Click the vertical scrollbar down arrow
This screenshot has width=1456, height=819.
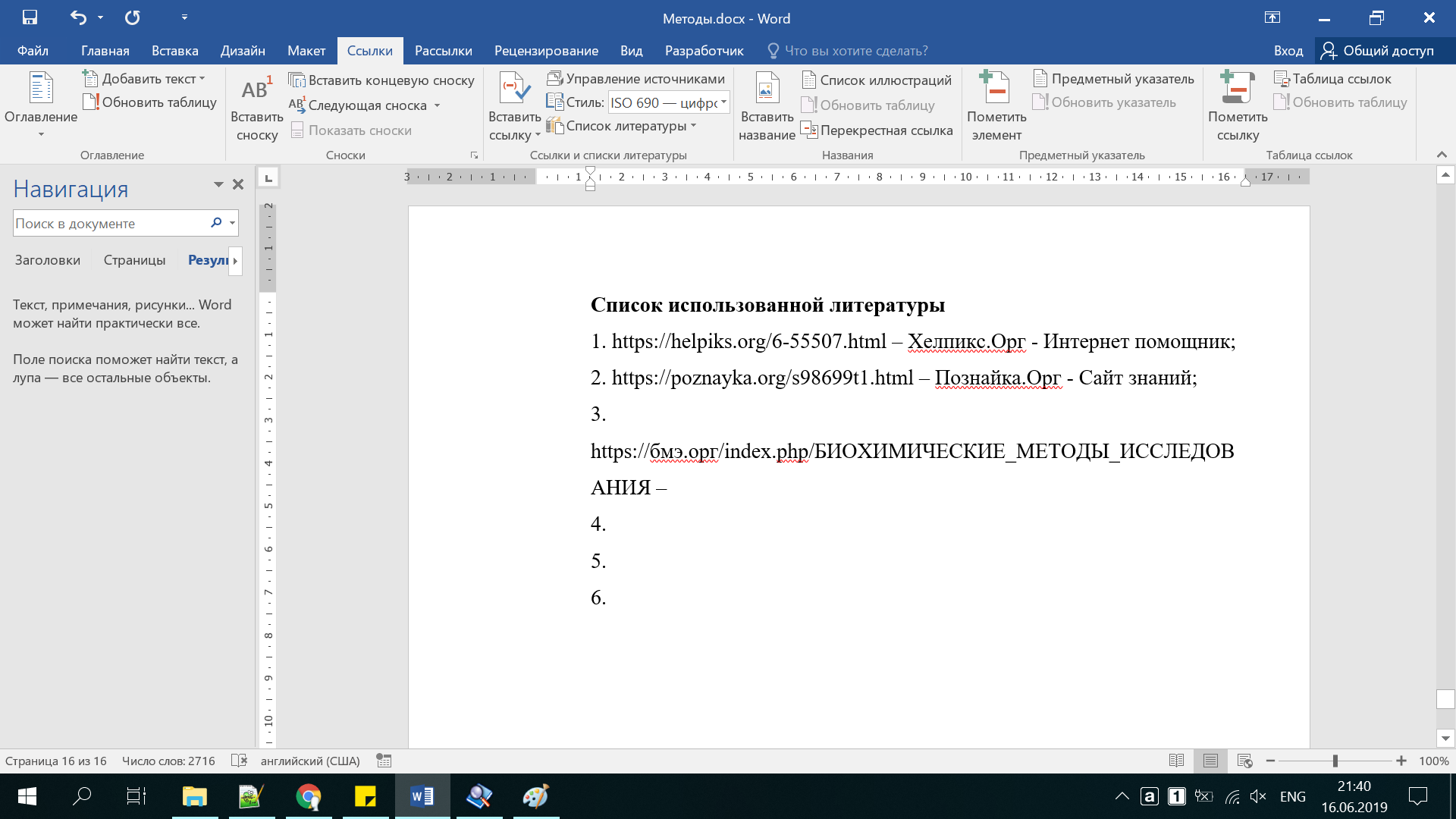pyautogui.click(x=1445, y=738)
